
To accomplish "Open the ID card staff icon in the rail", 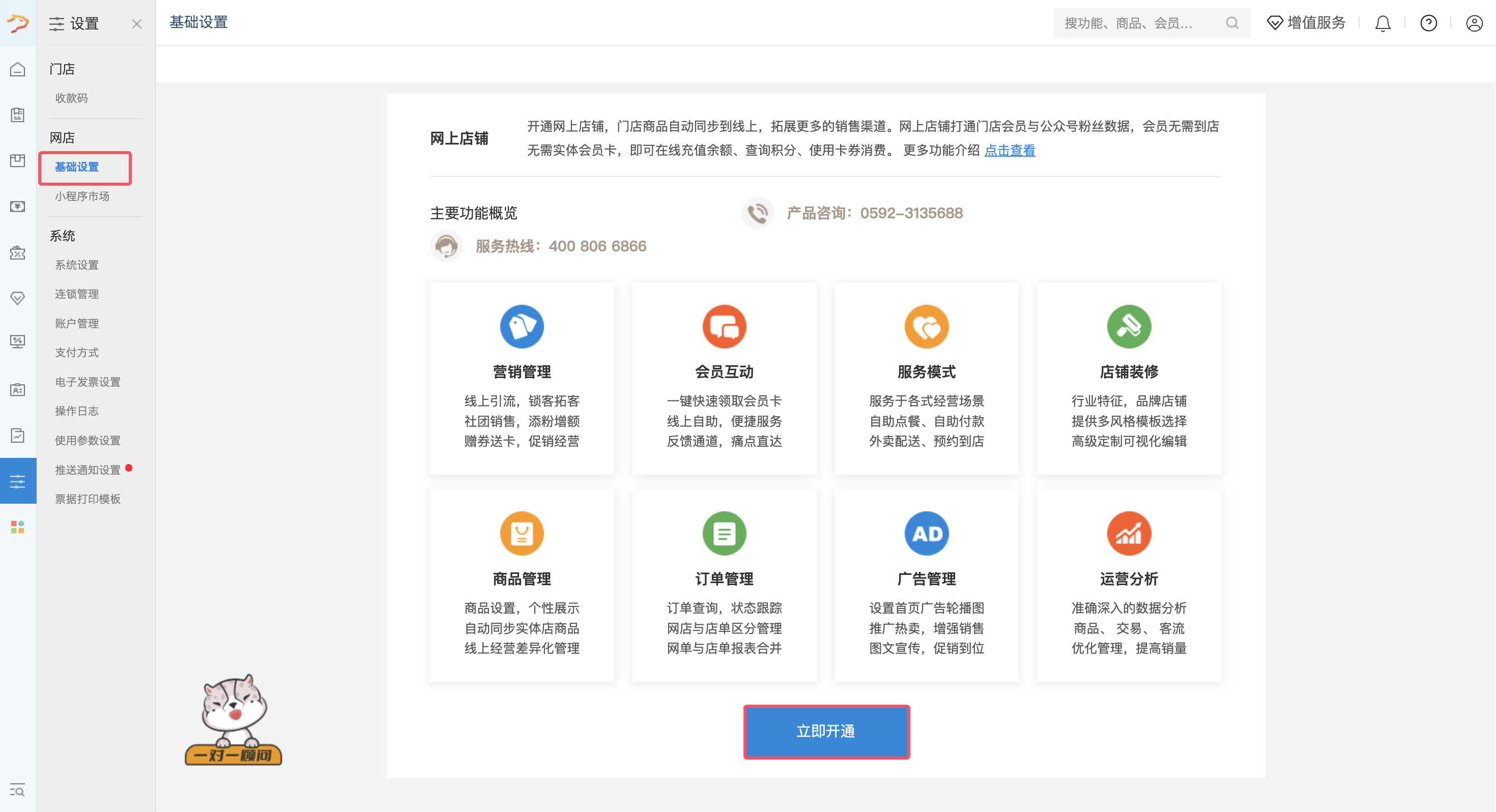I will pyautogui.click(x=17, y=390).
